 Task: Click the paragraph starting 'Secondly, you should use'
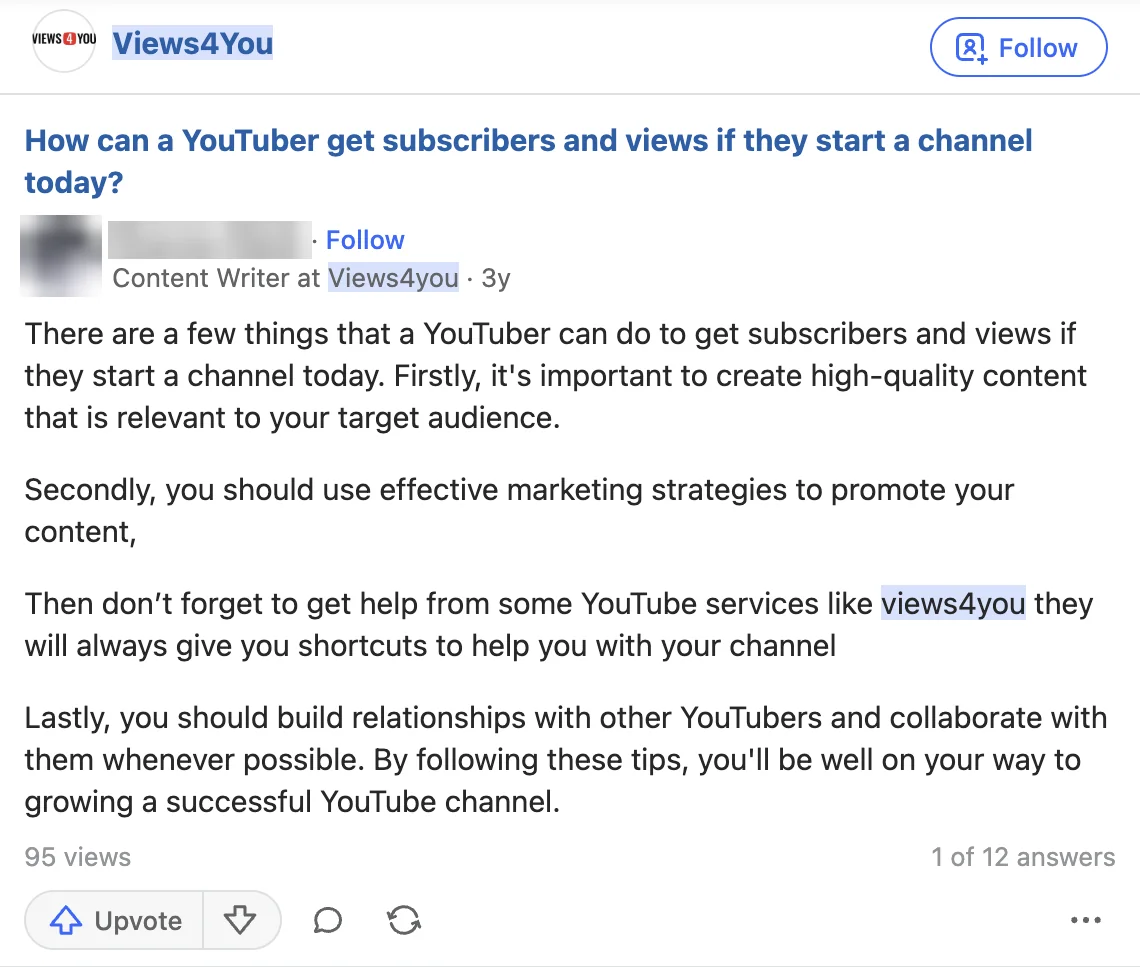coord(519,510)
